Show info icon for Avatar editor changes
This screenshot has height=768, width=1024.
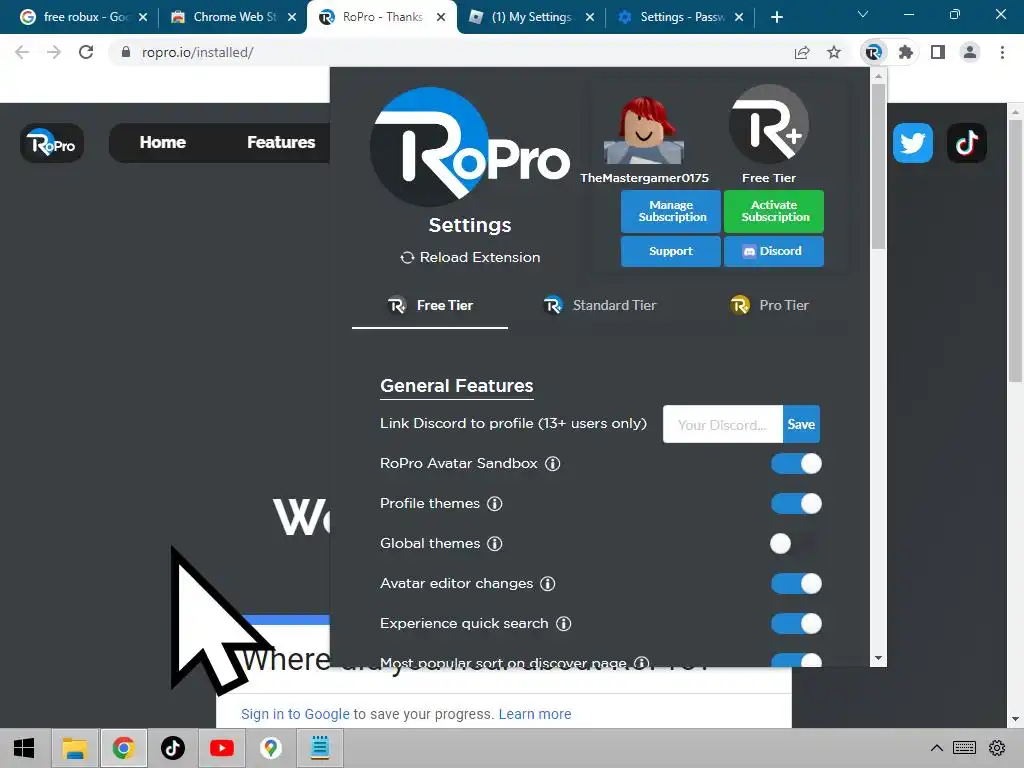tap(547, 584)
